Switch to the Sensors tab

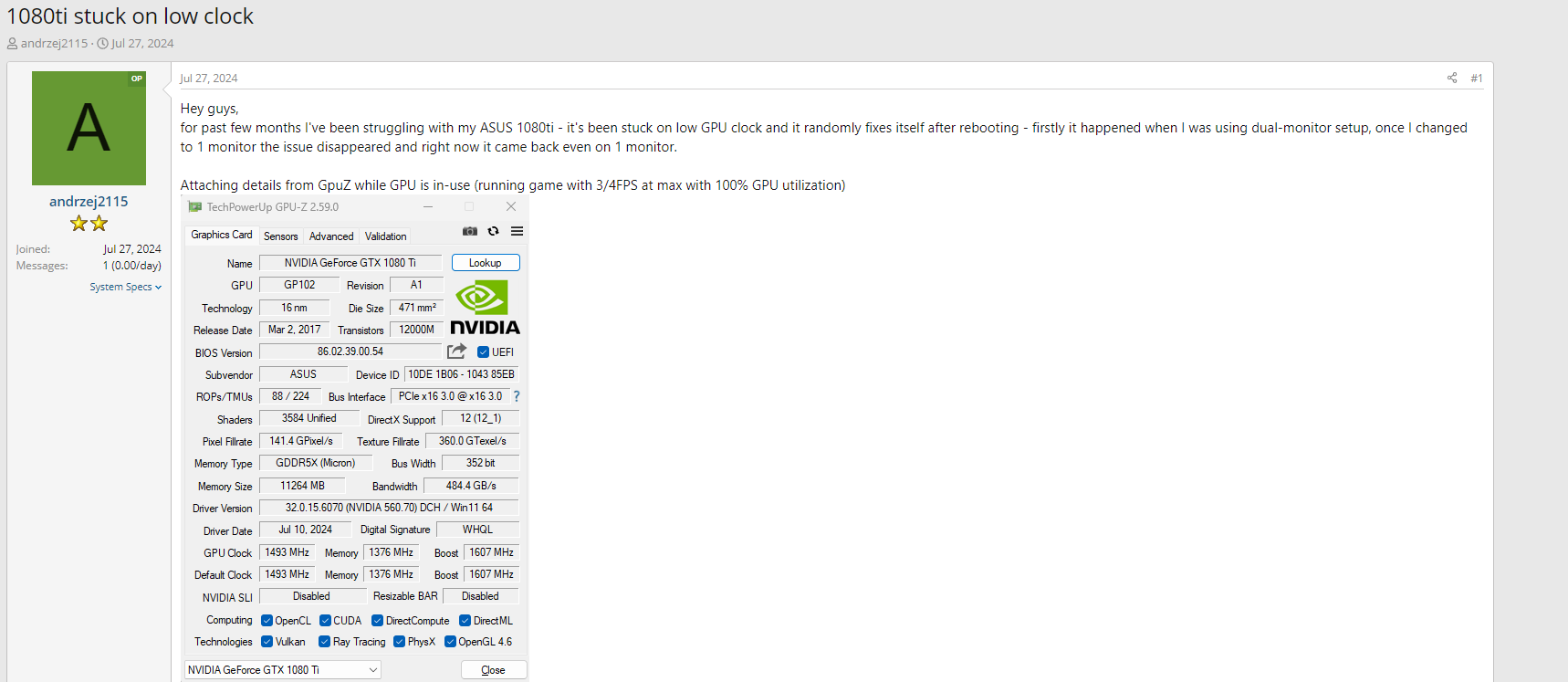coord(280,236)
